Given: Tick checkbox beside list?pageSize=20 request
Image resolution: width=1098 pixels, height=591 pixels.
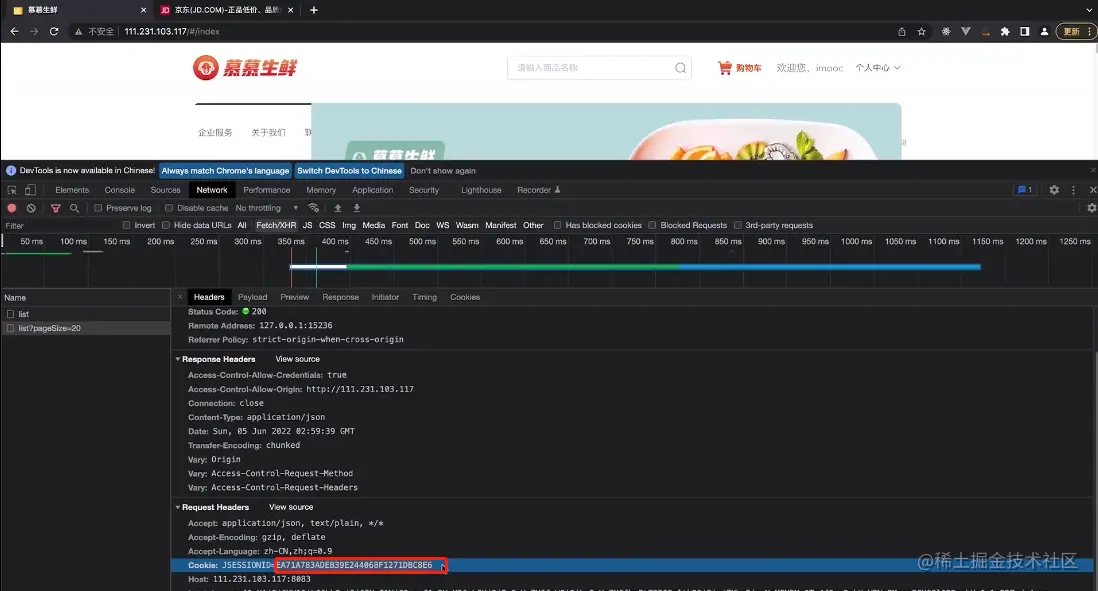Looking at the screenshot, I should tap(11, 328).
